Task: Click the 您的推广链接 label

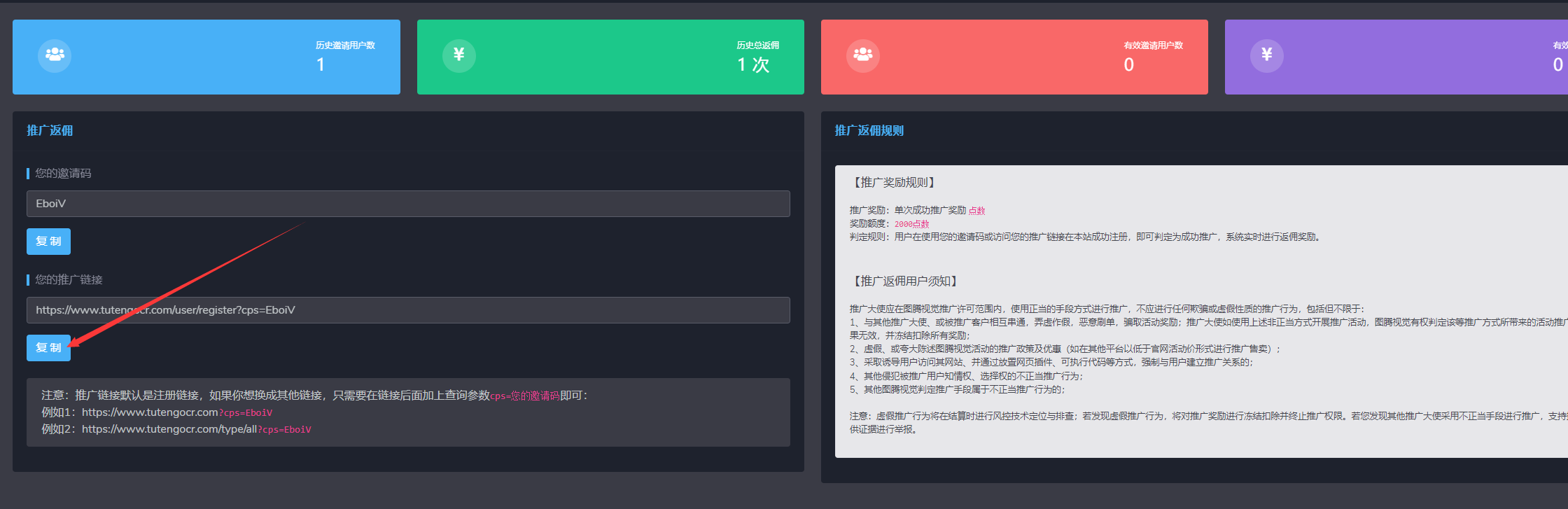Action: click(x=69, y=279)
